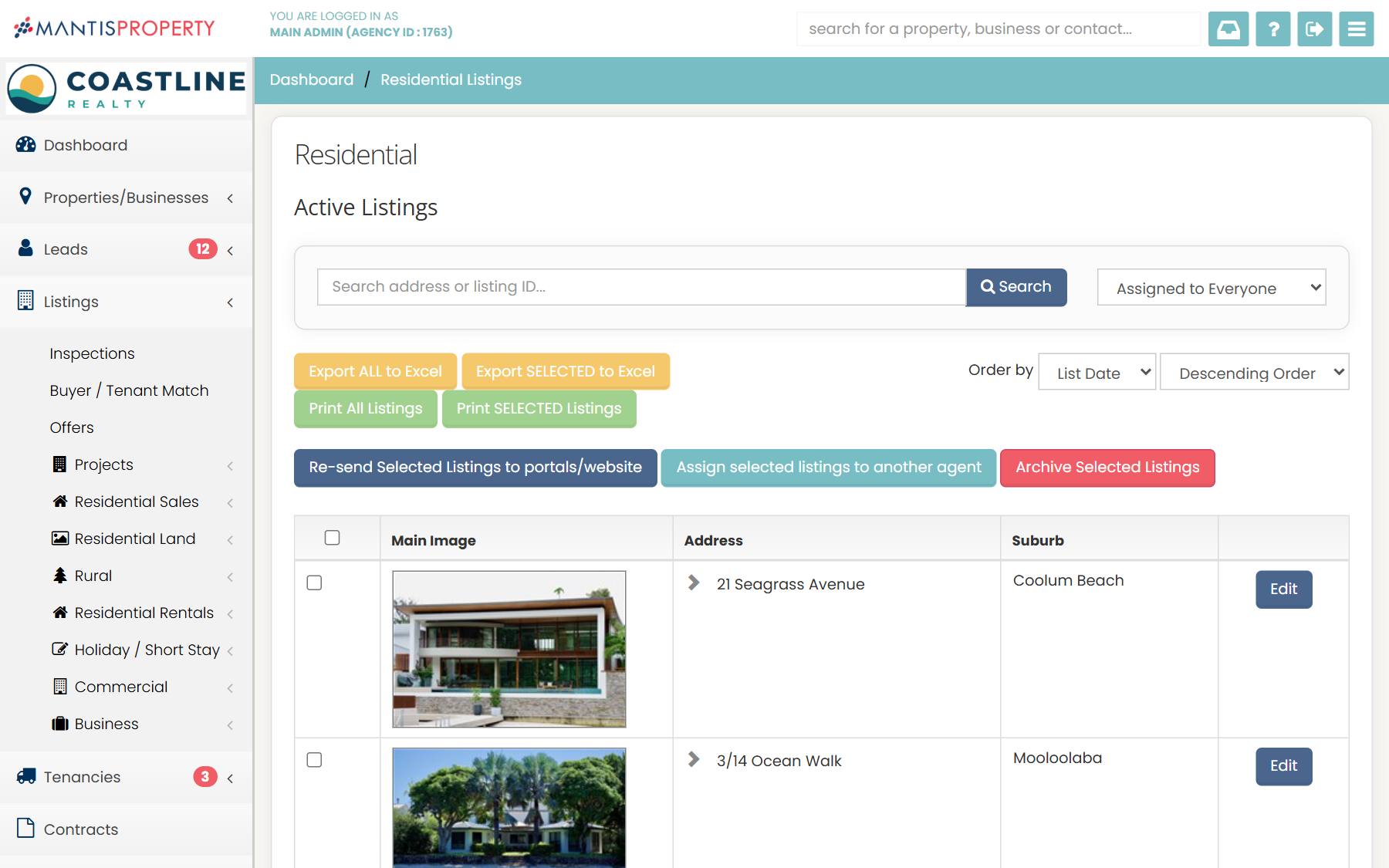
Task: Click the search address or listing ID field
Action: [641, 287]
